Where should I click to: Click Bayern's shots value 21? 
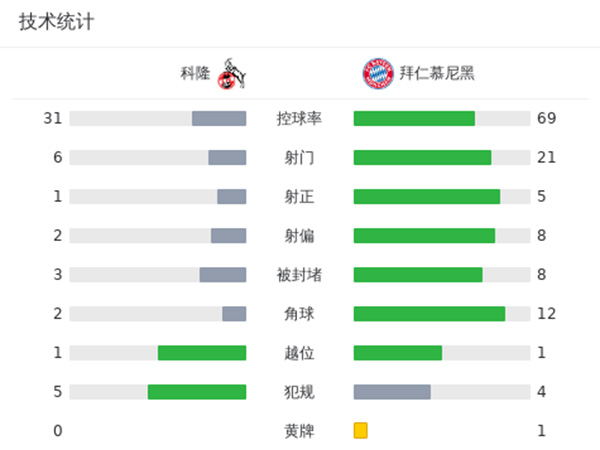click(546, 158)
